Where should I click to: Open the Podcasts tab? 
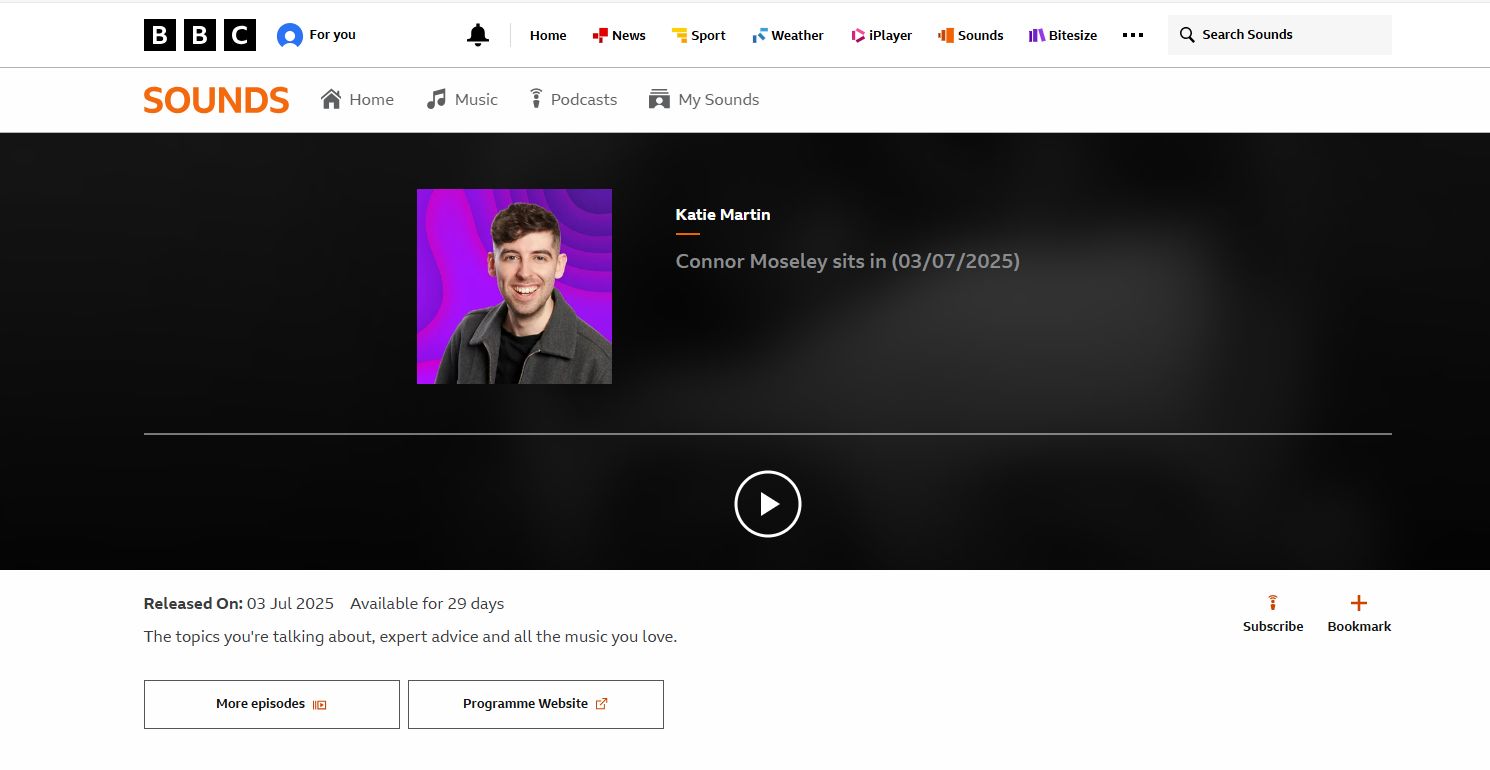[573, 99]
